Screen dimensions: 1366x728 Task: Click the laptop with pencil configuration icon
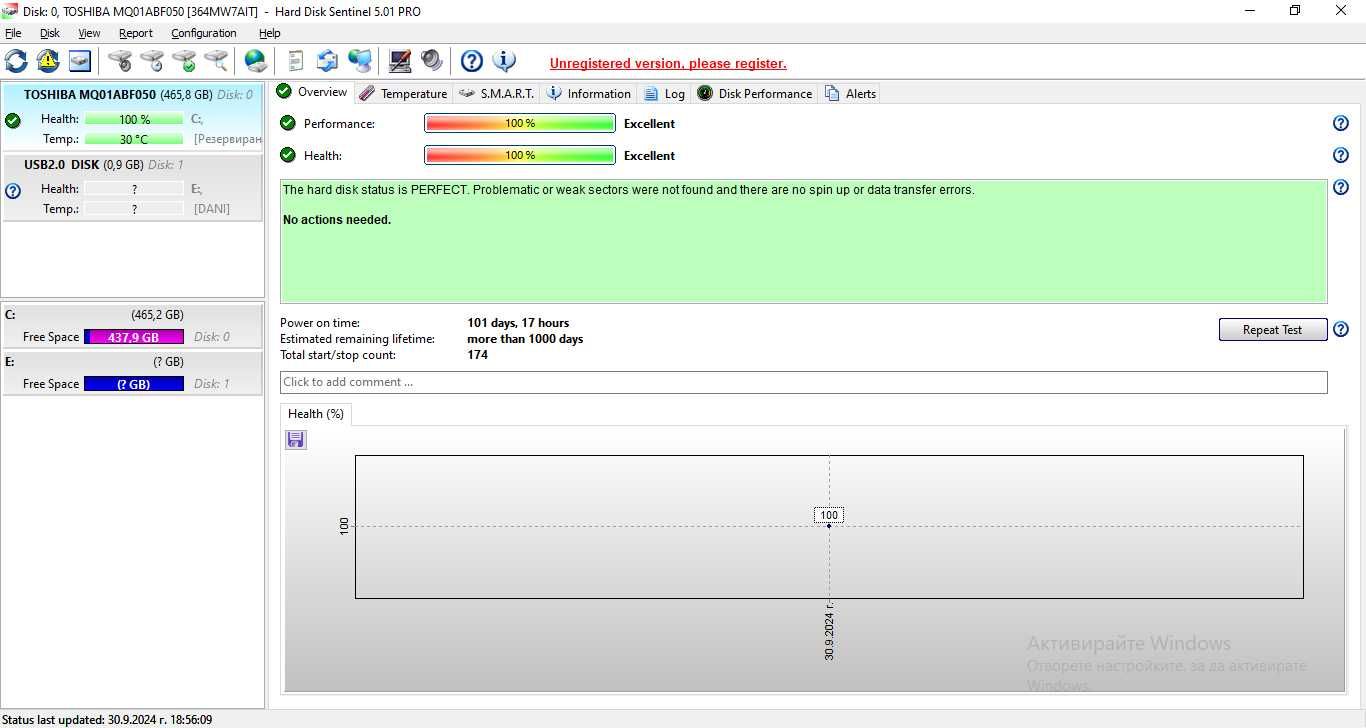[x=400, y=61]
